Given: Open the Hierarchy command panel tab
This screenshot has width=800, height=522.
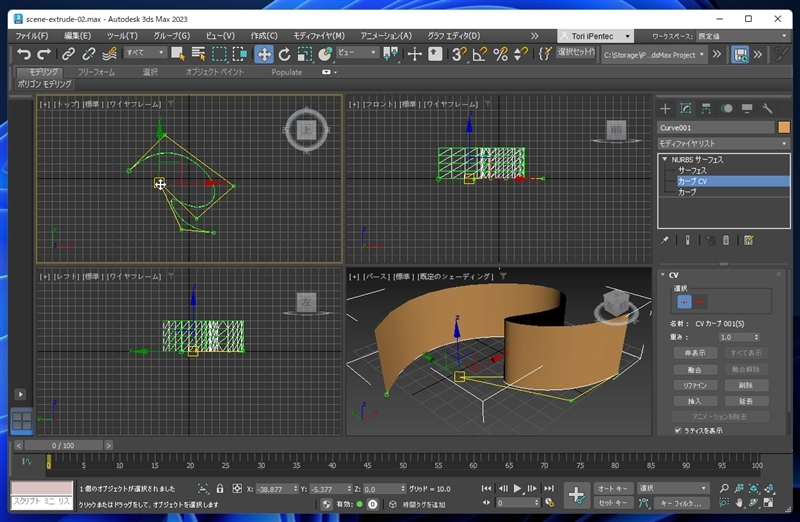Looking at the screenshot, I should pyautogui.click(x=706, y=108).
